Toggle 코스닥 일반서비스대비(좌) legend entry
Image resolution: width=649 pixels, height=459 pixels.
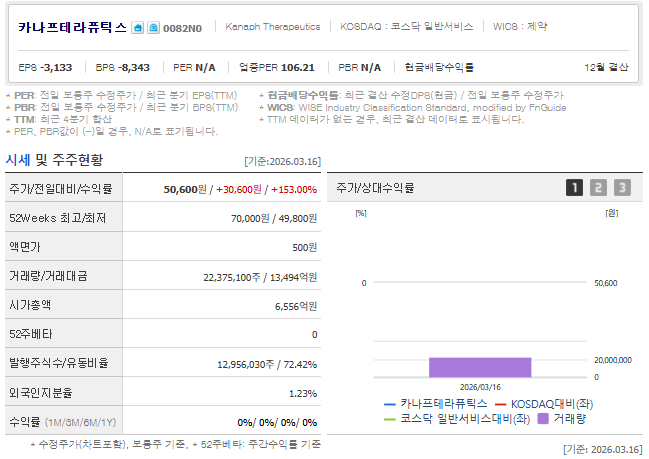click(457, 419)
